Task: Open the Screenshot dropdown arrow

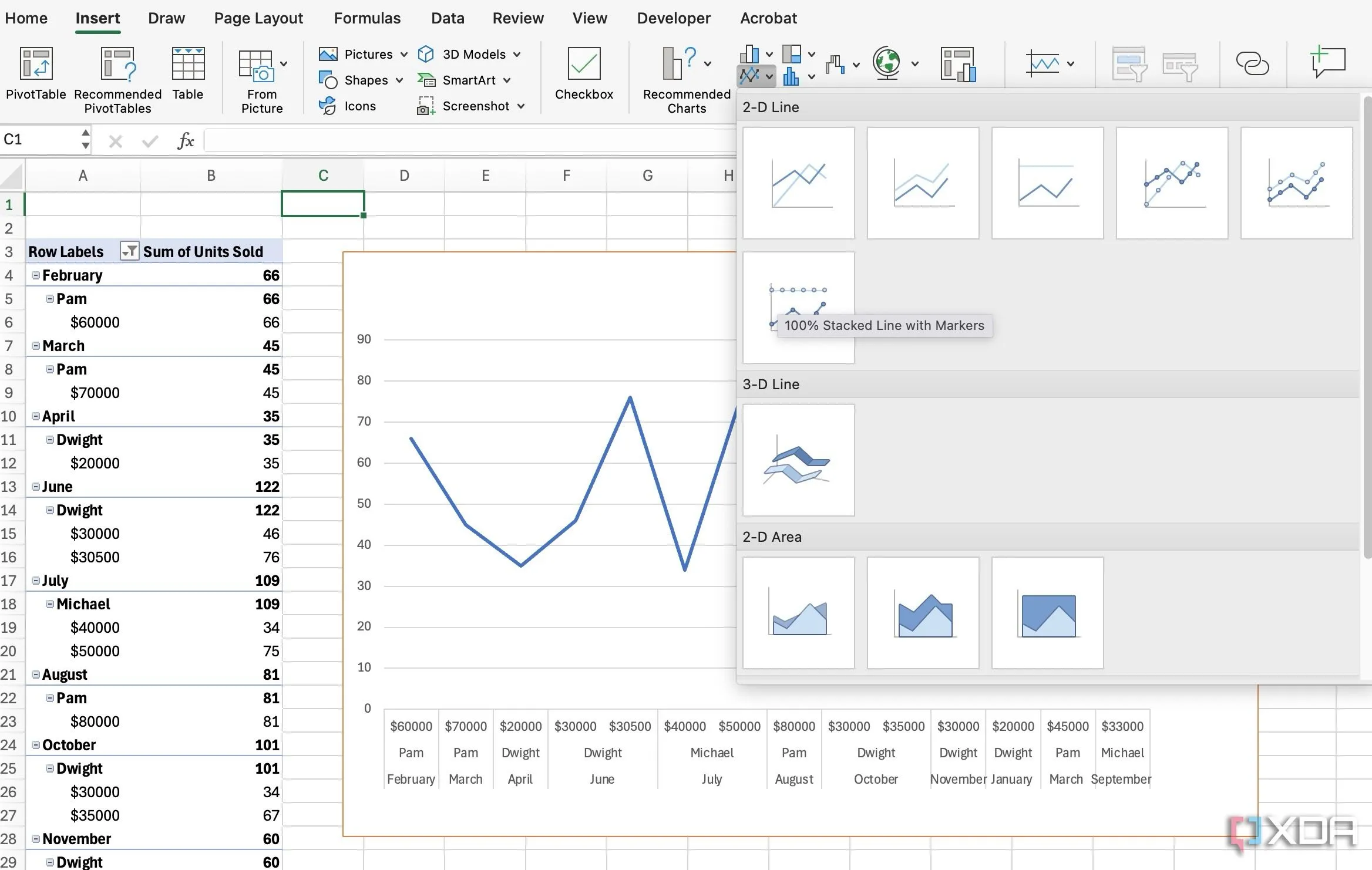Action: [x=521, y=106]
